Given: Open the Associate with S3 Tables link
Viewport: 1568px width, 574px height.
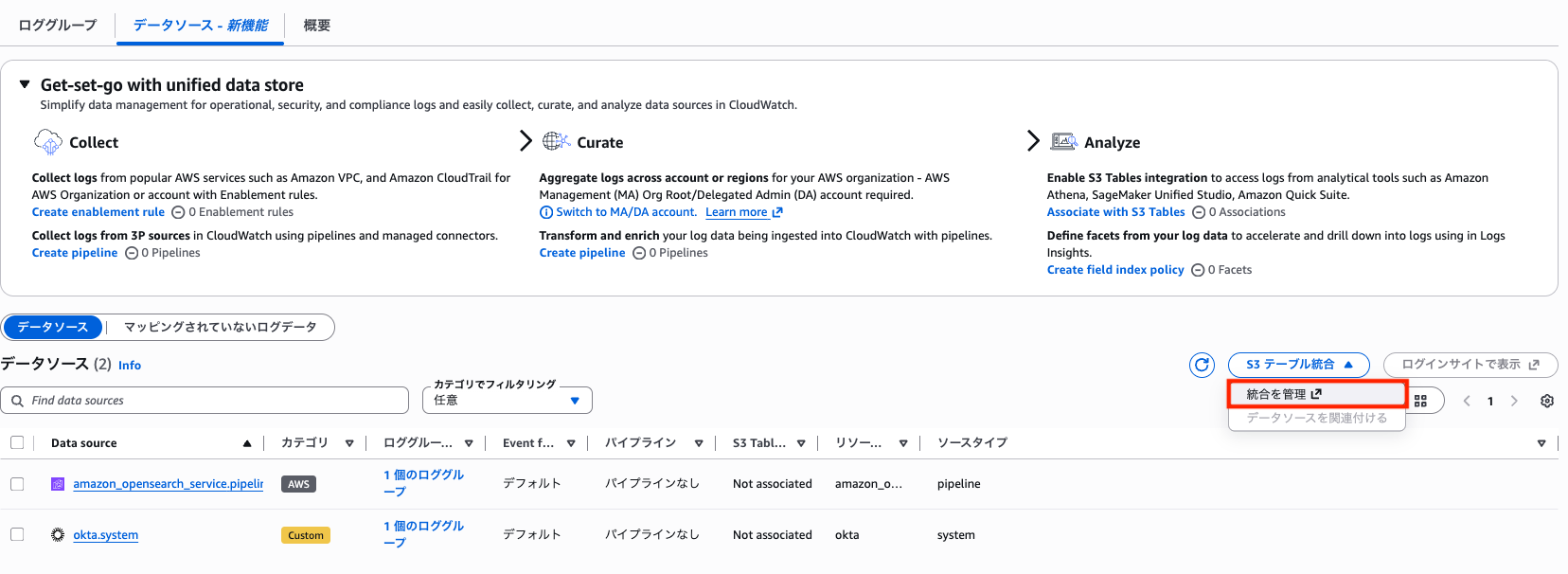Looking at the screenshot, I should coord(1115,212).
